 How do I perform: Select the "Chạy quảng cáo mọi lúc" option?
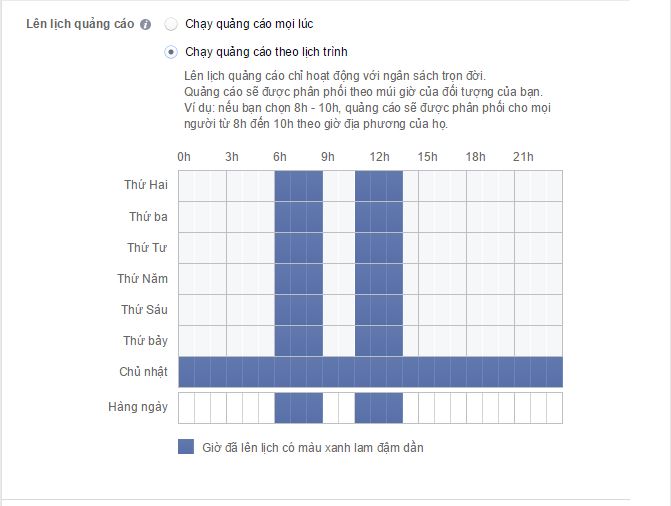pyautogui.click(x=171, y=24)
